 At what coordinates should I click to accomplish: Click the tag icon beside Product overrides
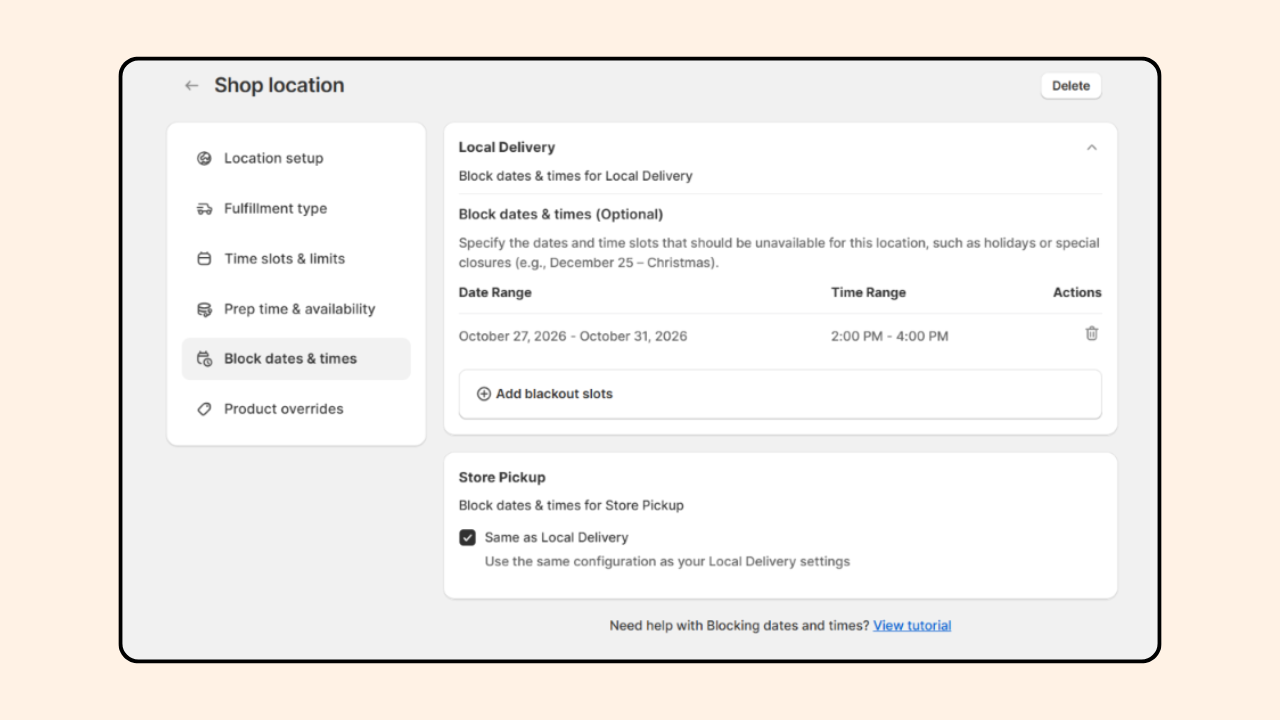(x=204, y=409)
